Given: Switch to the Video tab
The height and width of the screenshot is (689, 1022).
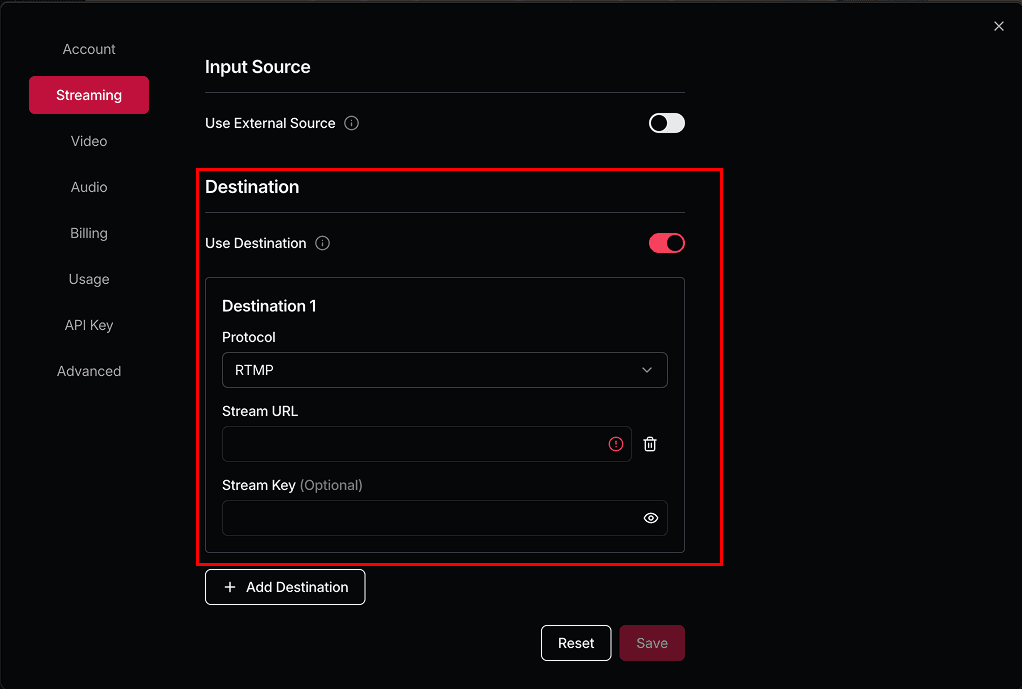Looking at the screenshot, I should pyautogui.click(x=89, y=141).
